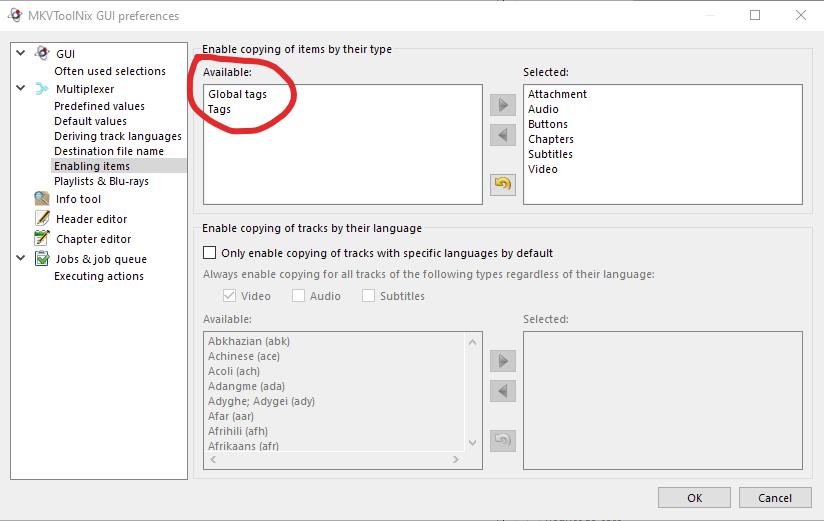Enable only copying tracks with specific languages

[x=210, y=253]
